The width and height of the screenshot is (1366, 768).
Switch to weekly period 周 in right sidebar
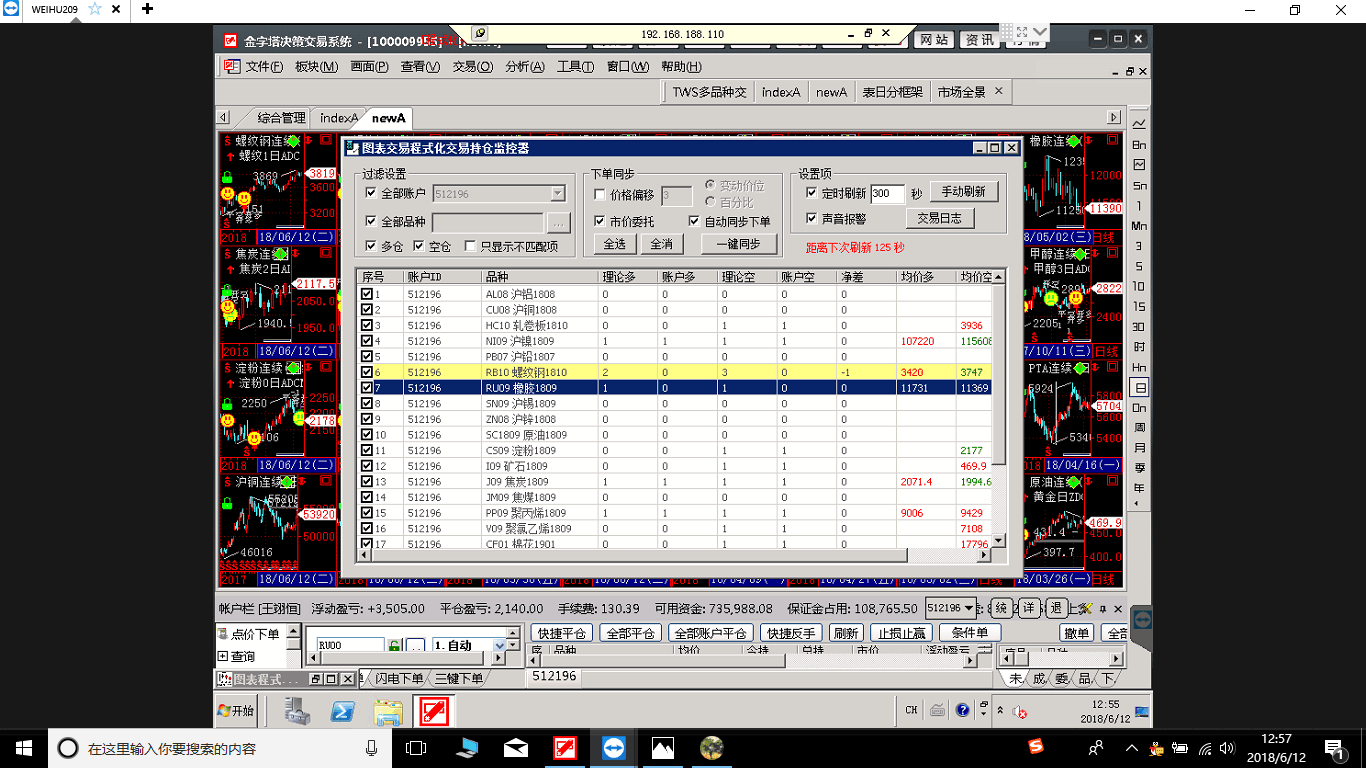1139,428
